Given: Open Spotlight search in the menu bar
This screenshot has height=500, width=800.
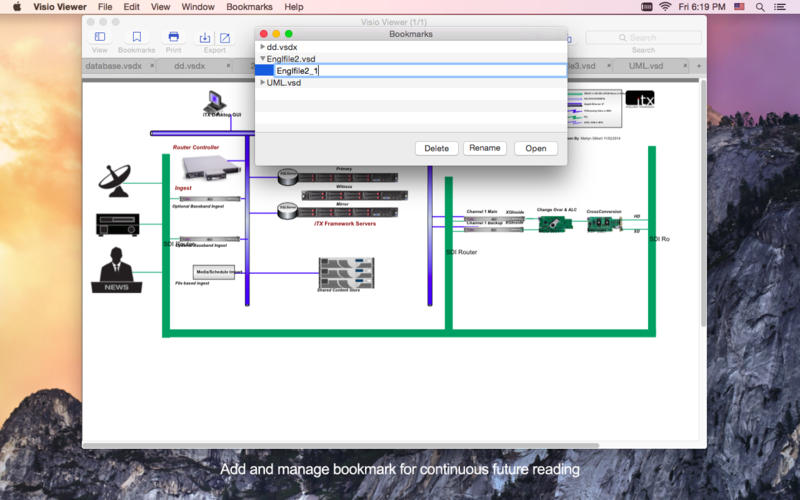Looking at the screenshot, I should click(760, 7).
